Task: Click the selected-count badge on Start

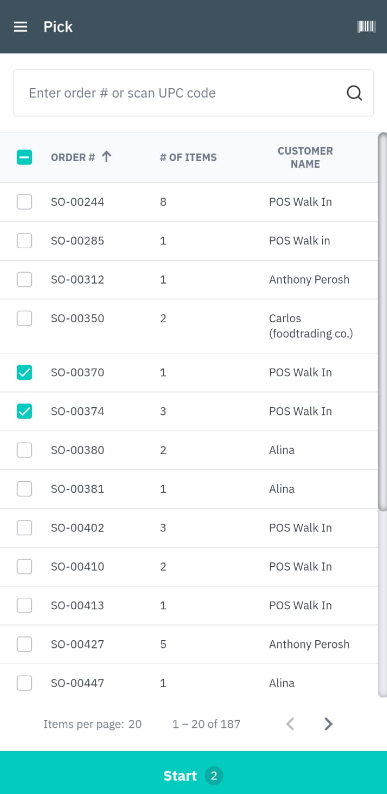Action: tap(214, 776)
